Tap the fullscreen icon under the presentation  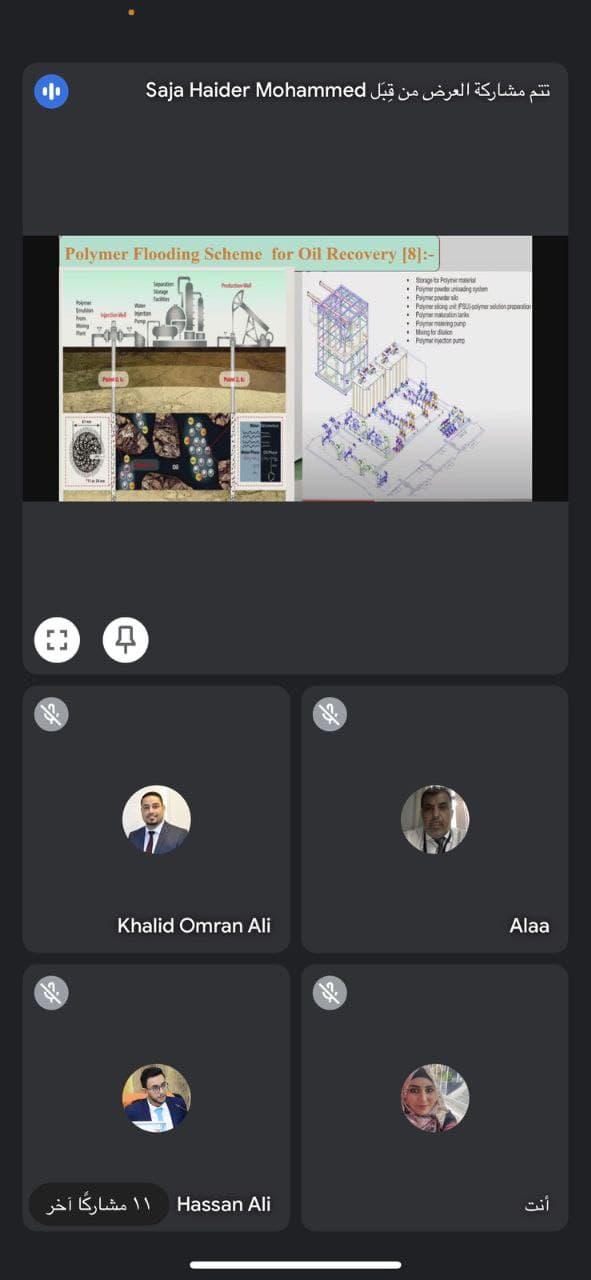[x=57, y=640]
